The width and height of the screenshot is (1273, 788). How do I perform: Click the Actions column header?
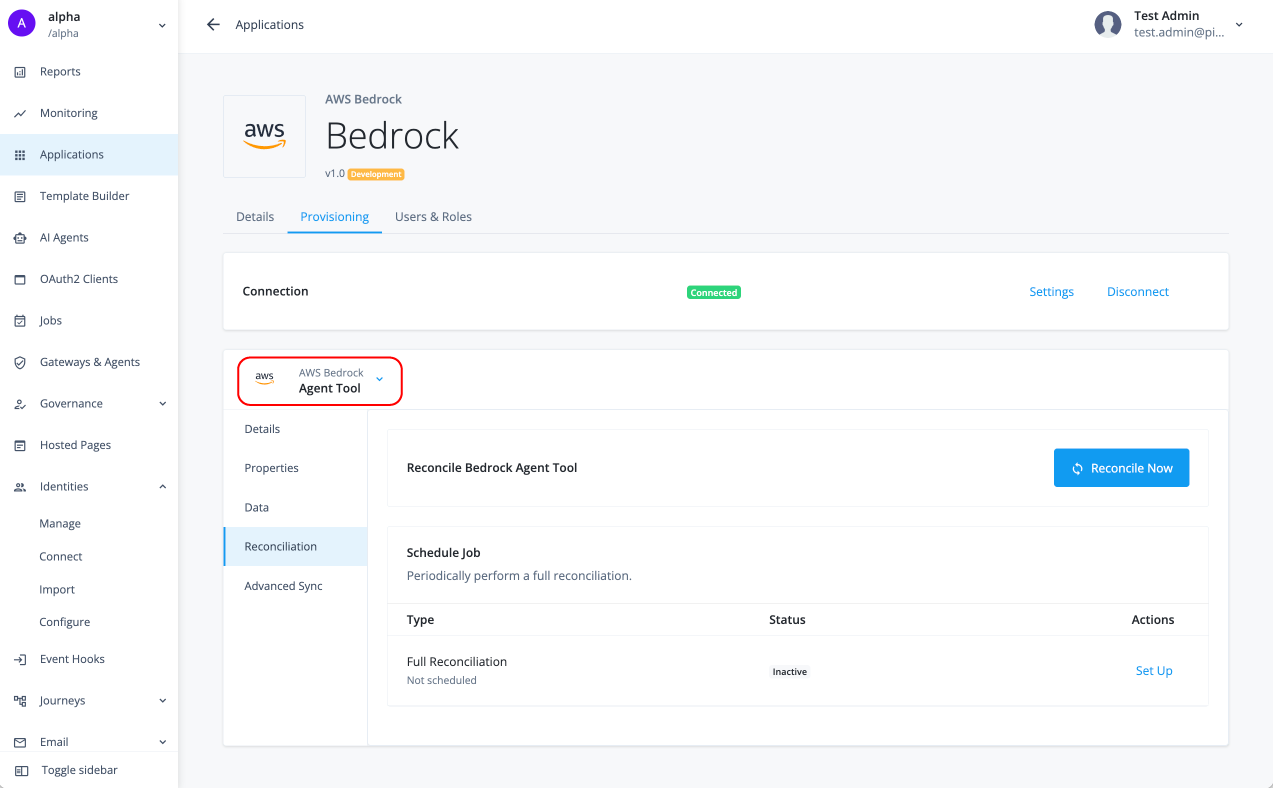[x=1153, y=620]
